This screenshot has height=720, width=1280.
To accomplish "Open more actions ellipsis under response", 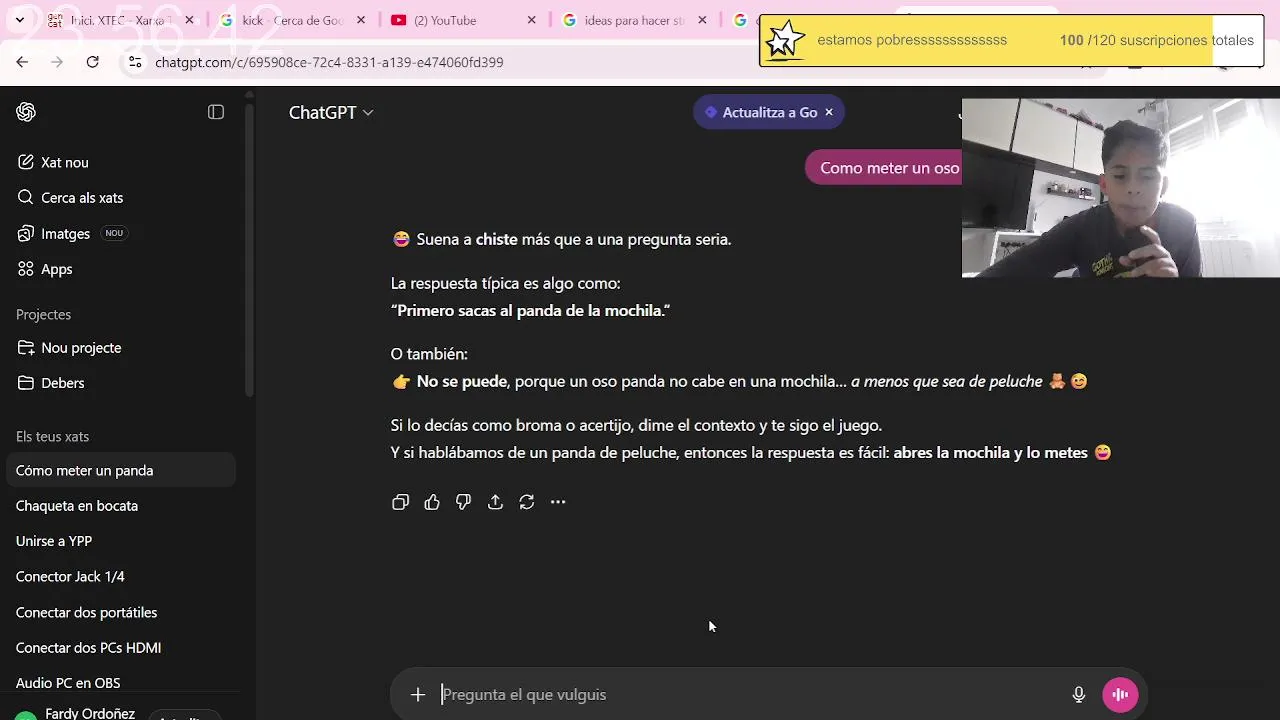I will (x=558, y=502).
